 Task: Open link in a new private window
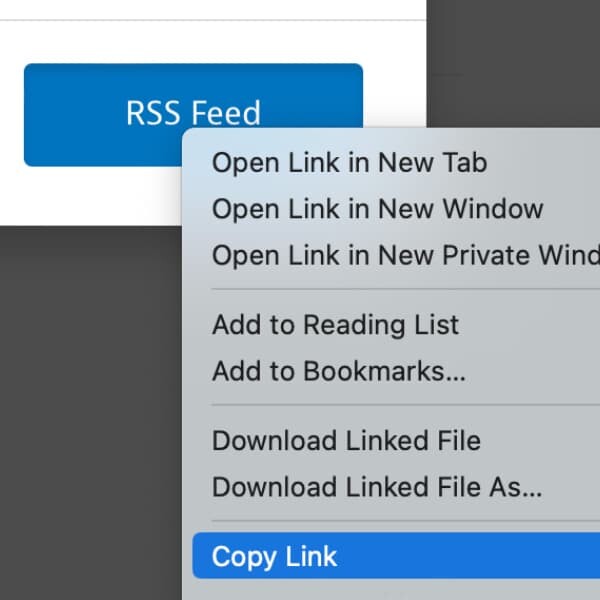pyautogui.click(x=400, y=255)
